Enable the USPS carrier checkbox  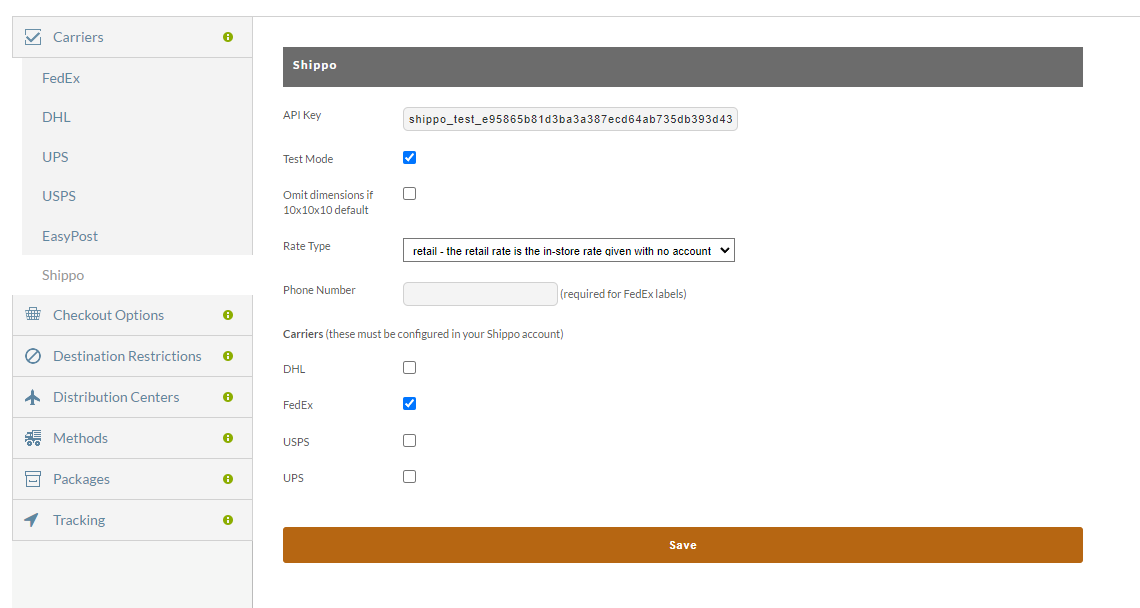pyautogui.click(x=409, y=441)
